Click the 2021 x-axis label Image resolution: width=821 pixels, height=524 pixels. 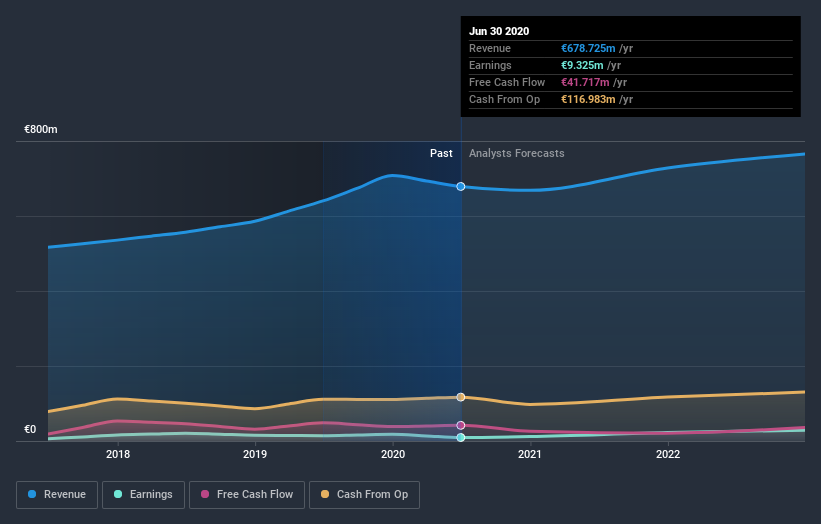(x=530, y=454)
